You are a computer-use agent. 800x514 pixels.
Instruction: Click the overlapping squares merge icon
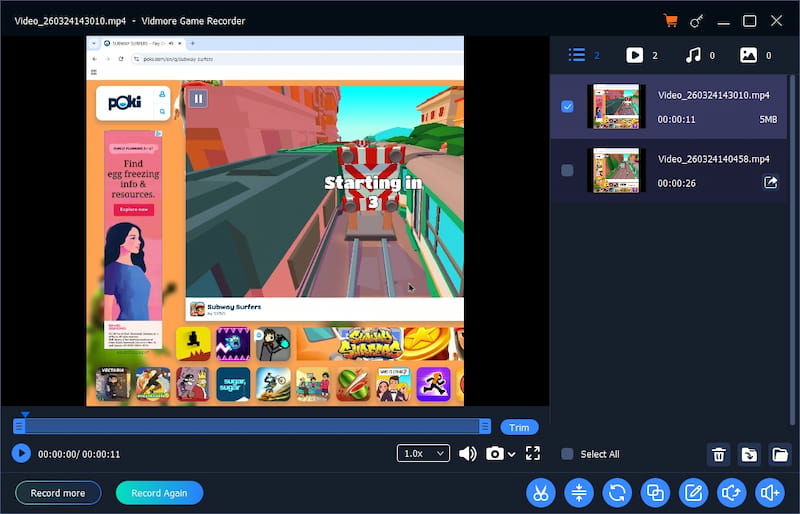point(655,492)
